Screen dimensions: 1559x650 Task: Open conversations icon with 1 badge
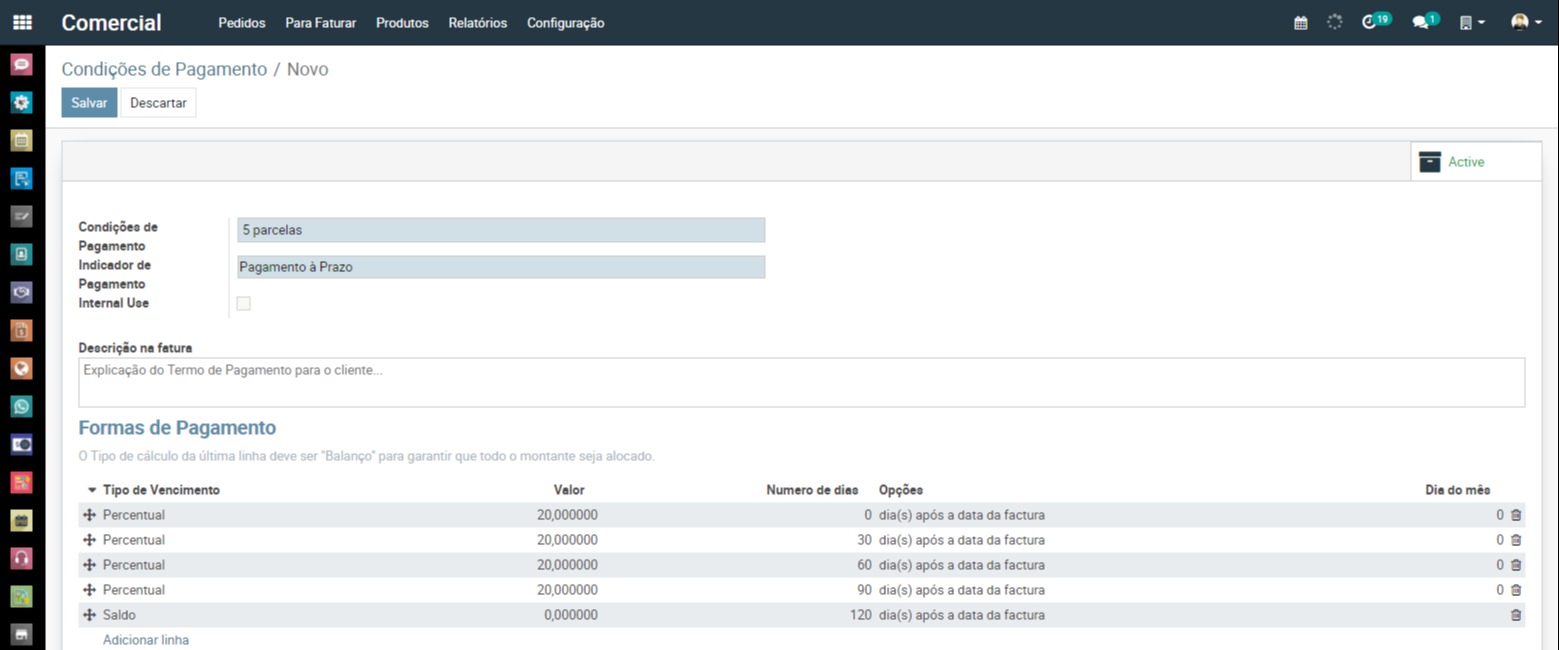(x=1422, y=22)
